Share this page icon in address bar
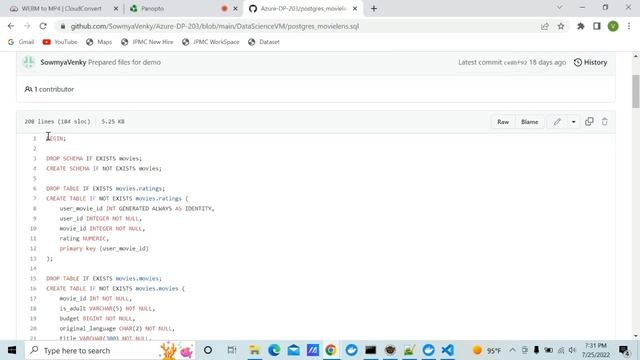The width and height of the screenshot is (640, 360). (x=544, y=26)
